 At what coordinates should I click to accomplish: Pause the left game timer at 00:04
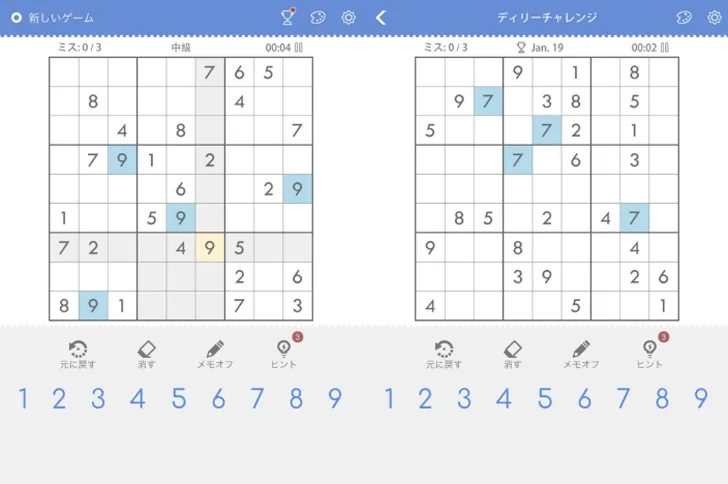coord(298,47)
